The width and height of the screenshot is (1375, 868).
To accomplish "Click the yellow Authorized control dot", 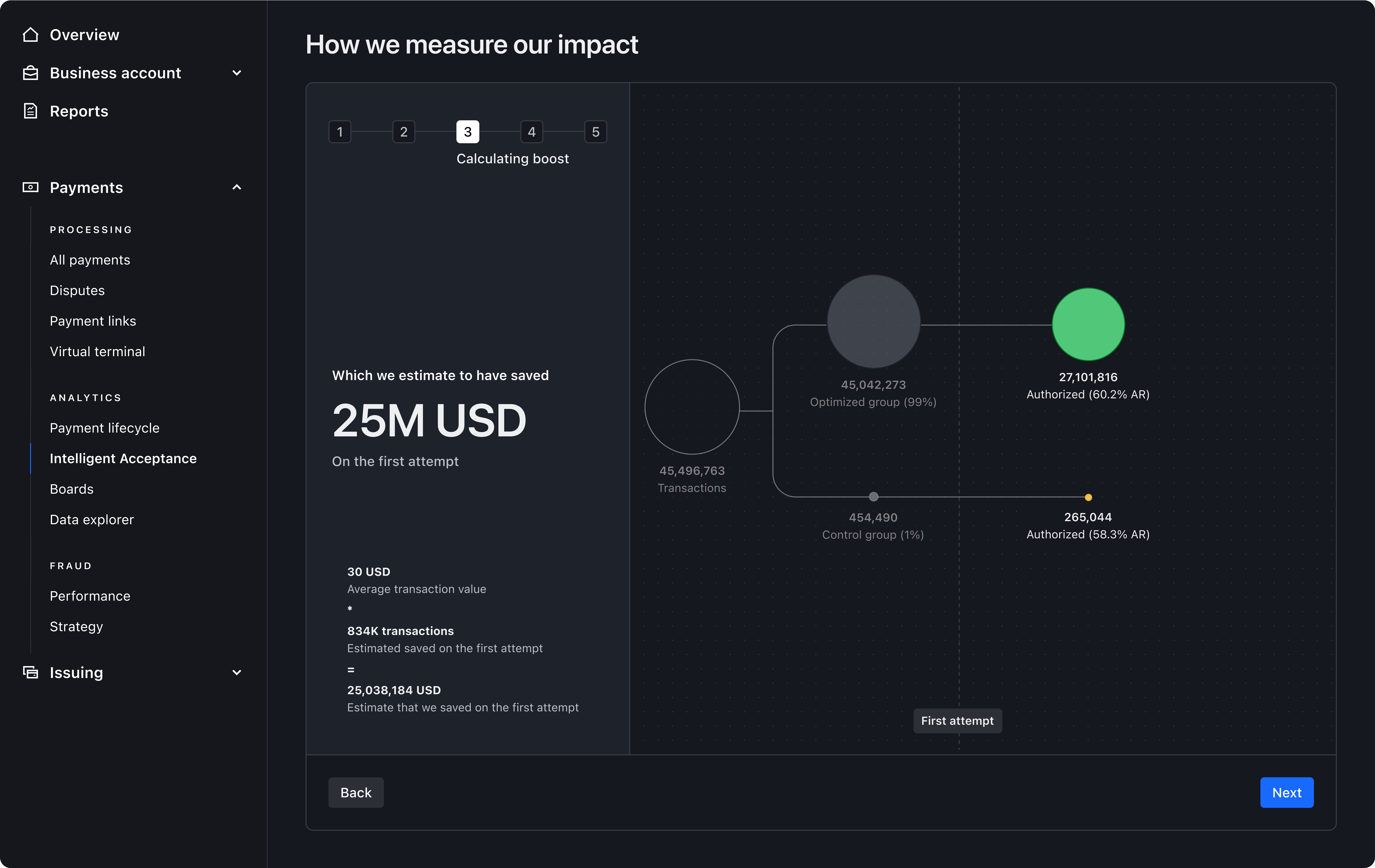I will tap(1088, 498).
